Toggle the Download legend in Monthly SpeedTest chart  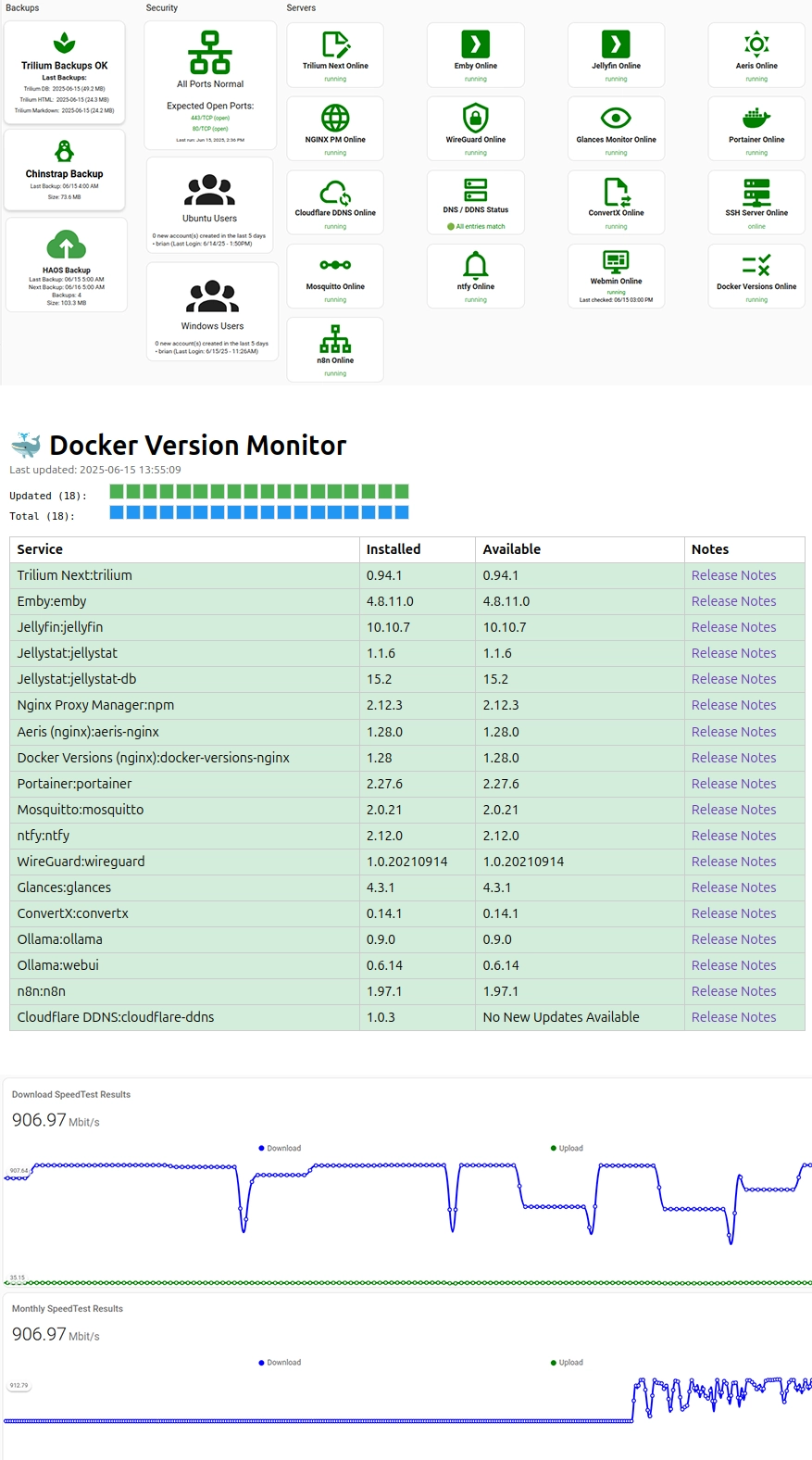(280, 1362)
